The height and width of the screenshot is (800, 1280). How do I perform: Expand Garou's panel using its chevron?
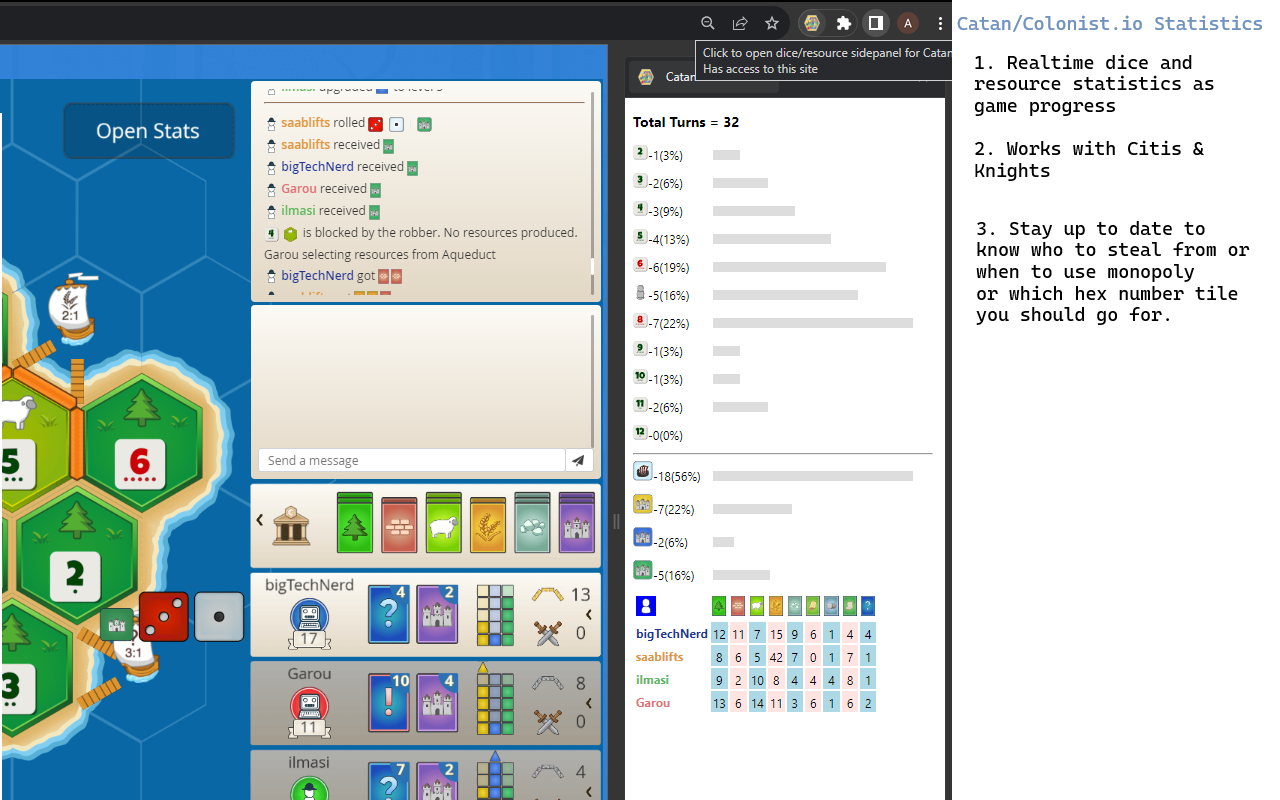click(589, 702)
